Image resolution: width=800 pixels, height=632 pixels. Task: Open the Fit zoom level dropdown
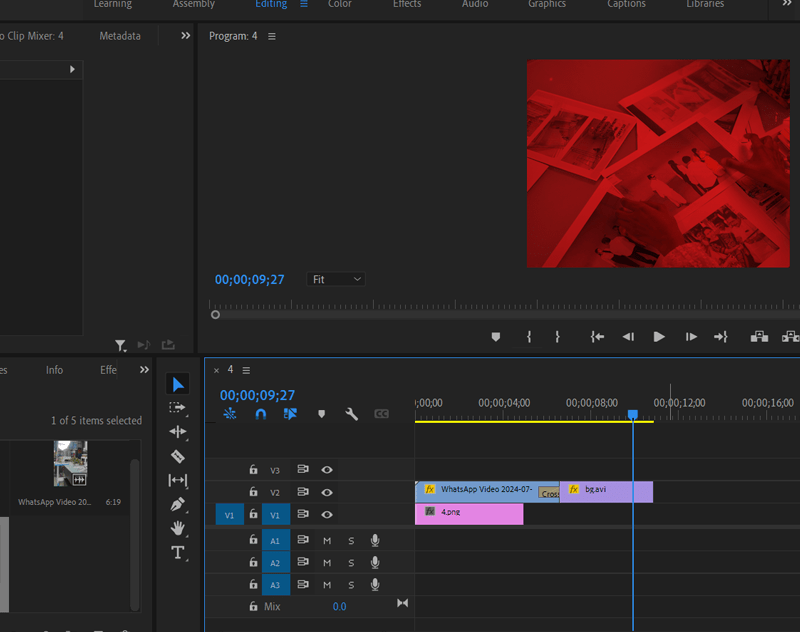click(x=336, y=280)
